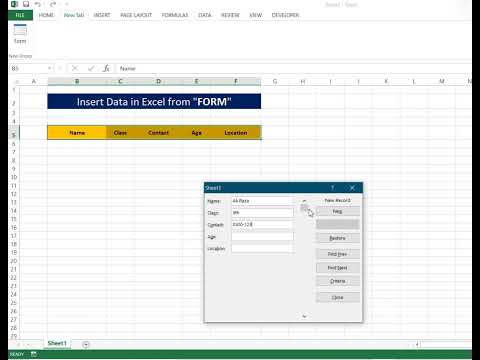This screenshot has width=480, height=360.
Task: Open the DEVELOPER tab
Action: (285, 15)
